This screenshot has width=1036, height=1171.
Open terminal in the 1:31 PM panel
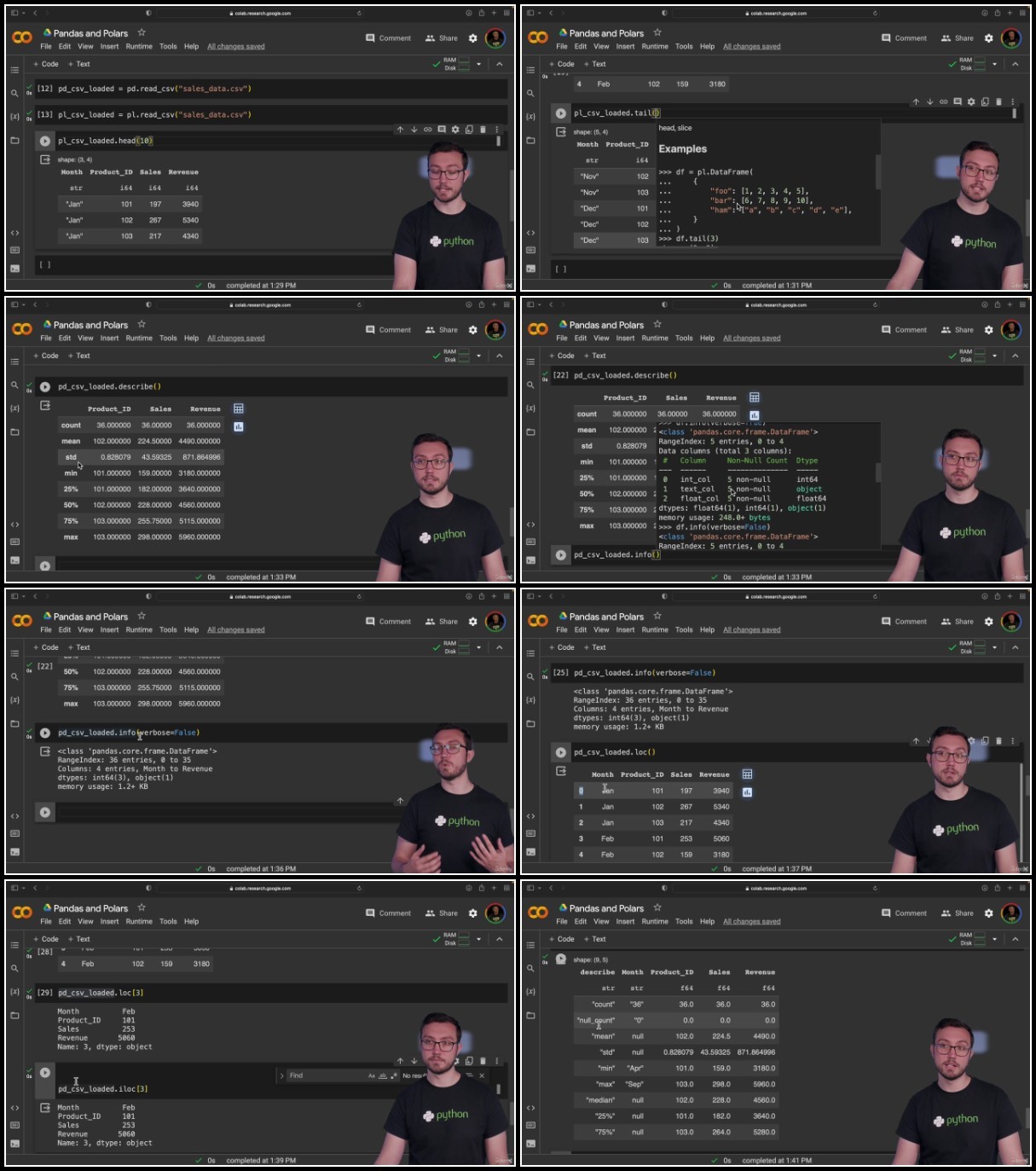(530, 269)
